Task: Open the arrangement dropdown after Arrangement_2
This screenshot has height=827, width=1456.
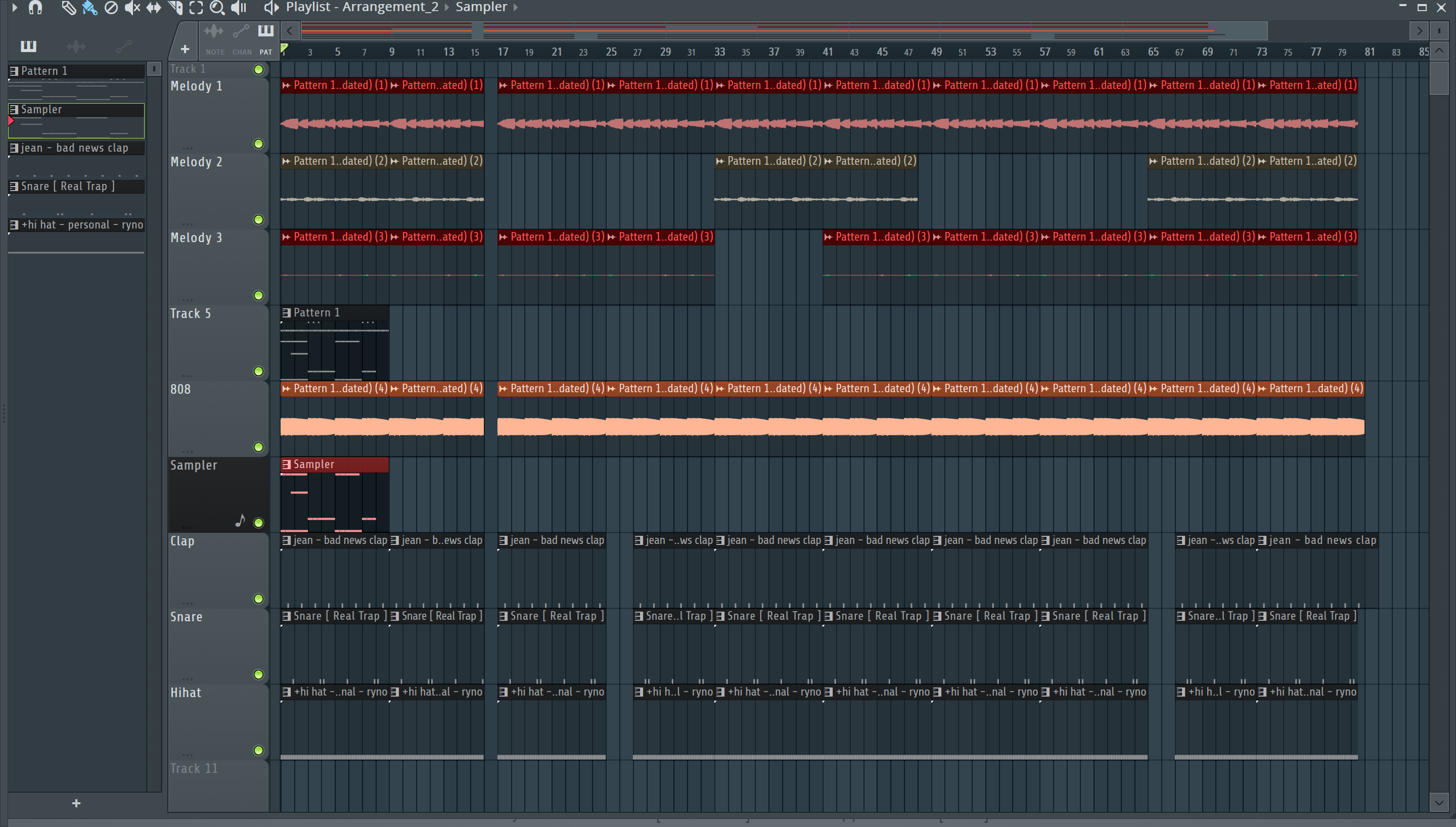Action: tap(447, 8)
